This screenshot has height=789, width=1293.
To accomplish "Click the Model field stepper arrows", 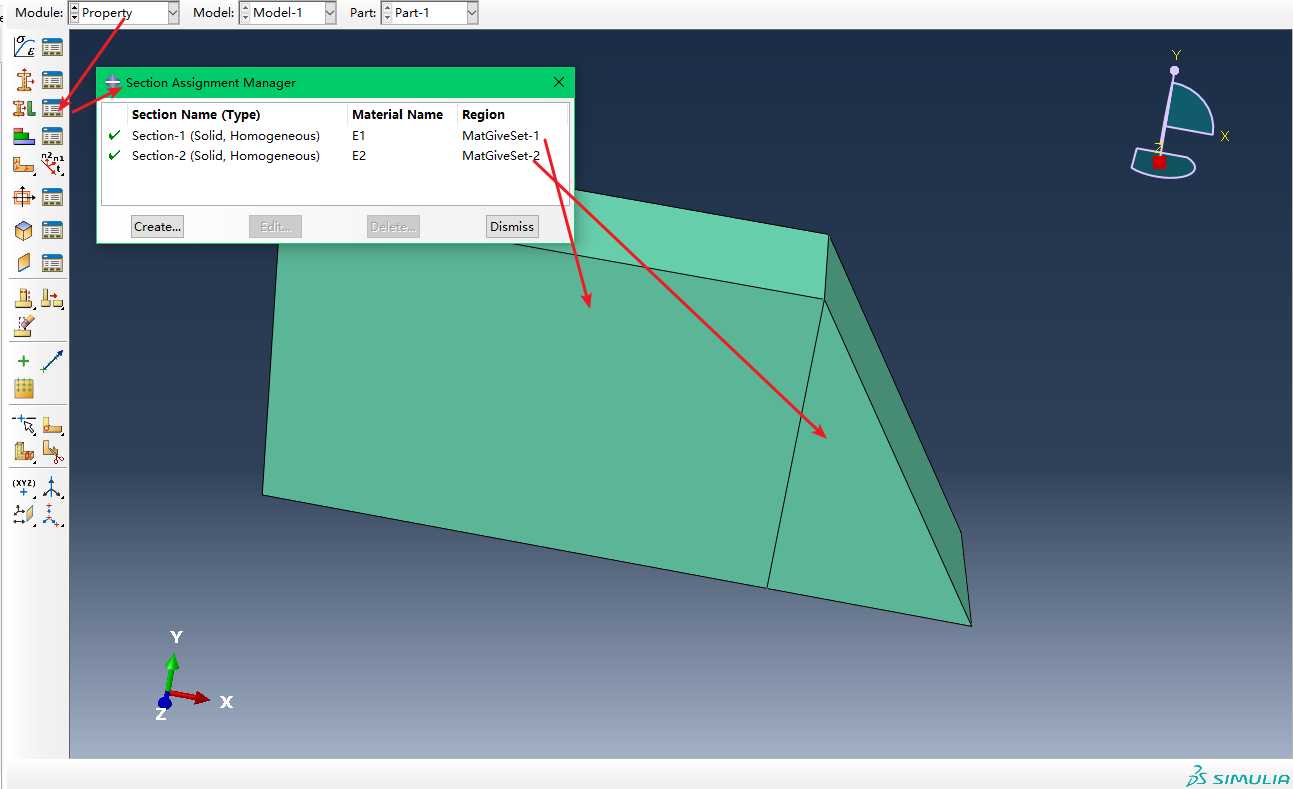I will 245,13.
